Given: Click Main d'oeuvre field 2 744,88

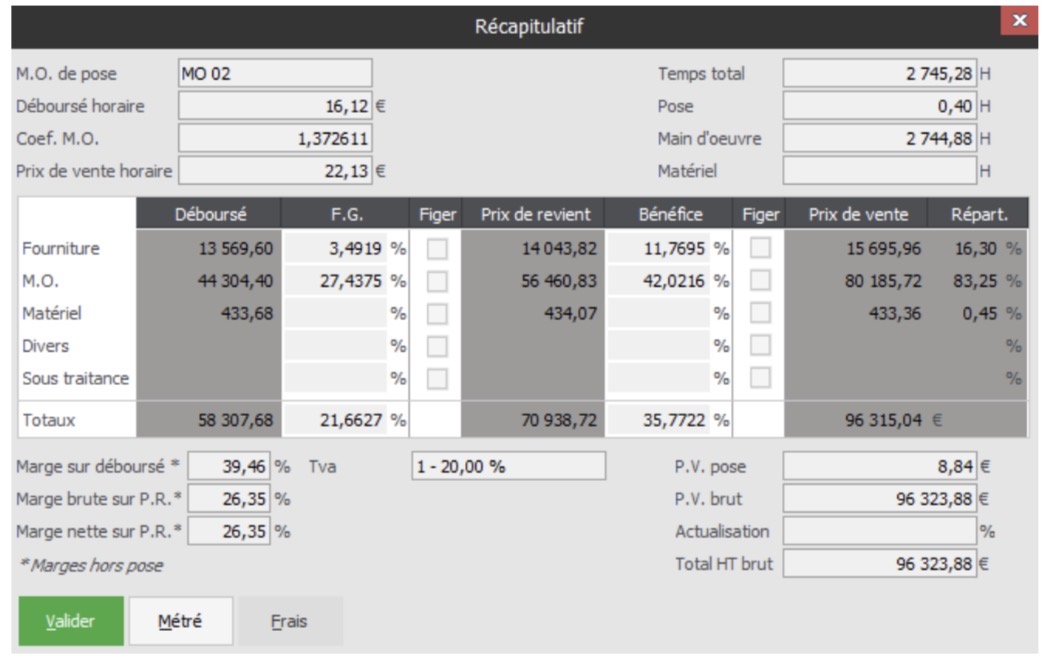Looking at the screenshot, I should (879, 139).
